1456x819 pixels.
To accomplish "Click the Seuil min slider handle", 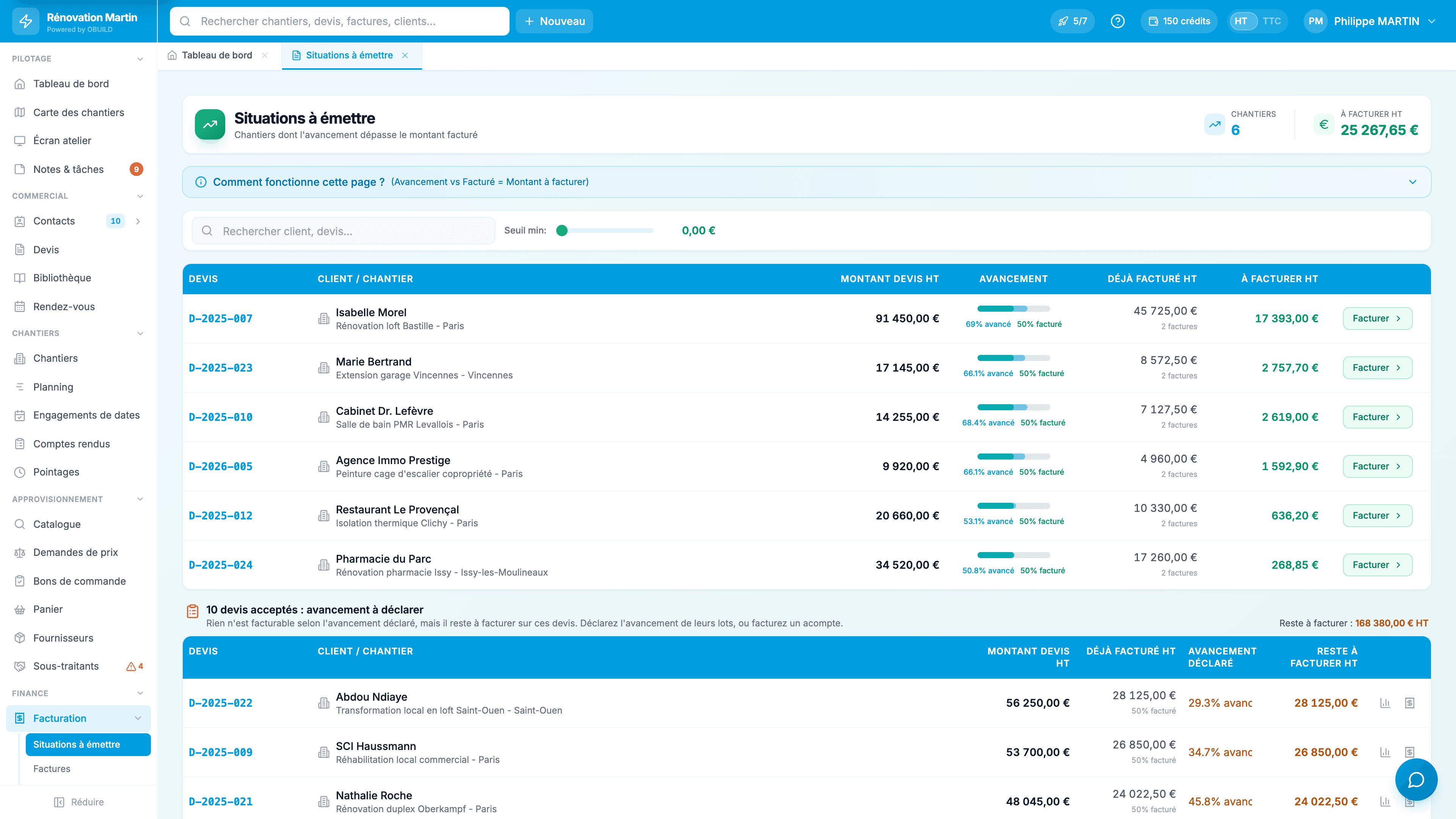I will (x=562, y=231).
